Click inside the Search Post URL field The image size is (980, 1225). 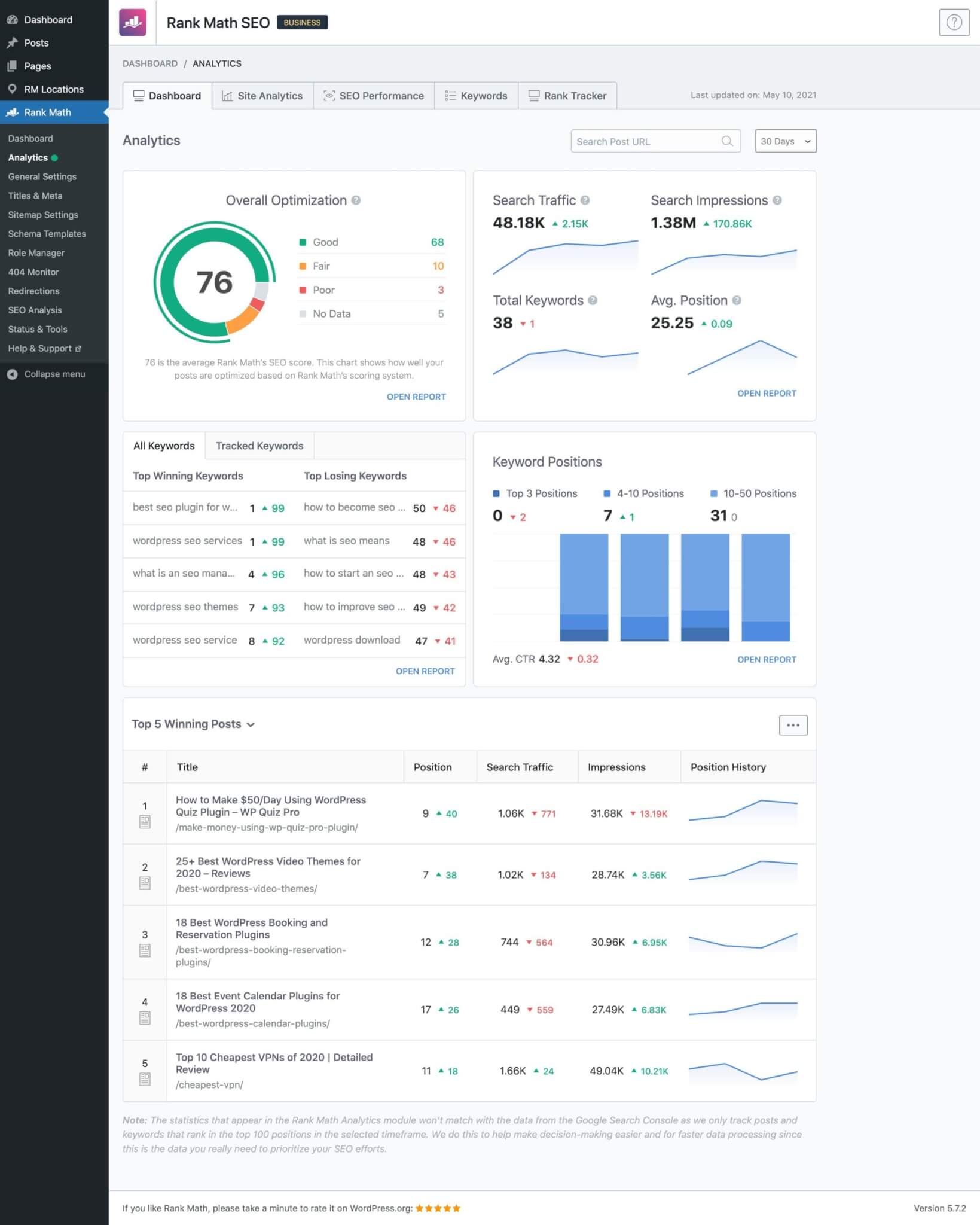[x=640, y=141]
